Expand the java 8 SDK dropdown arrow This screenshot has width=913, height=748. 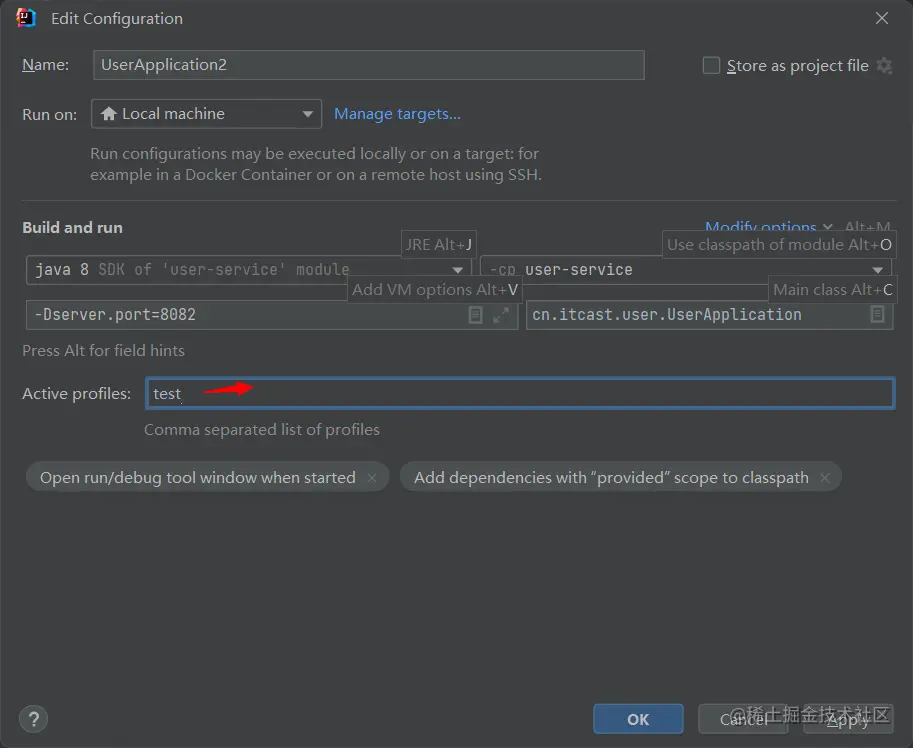tap(458, 270)
